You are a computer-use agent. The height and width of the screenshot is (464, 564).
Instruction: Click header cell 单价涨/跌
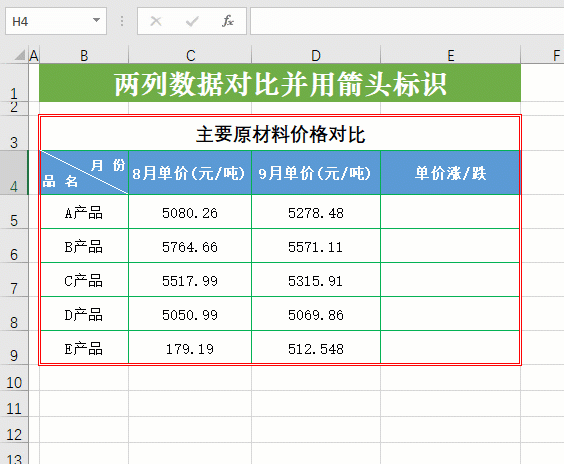450,173
